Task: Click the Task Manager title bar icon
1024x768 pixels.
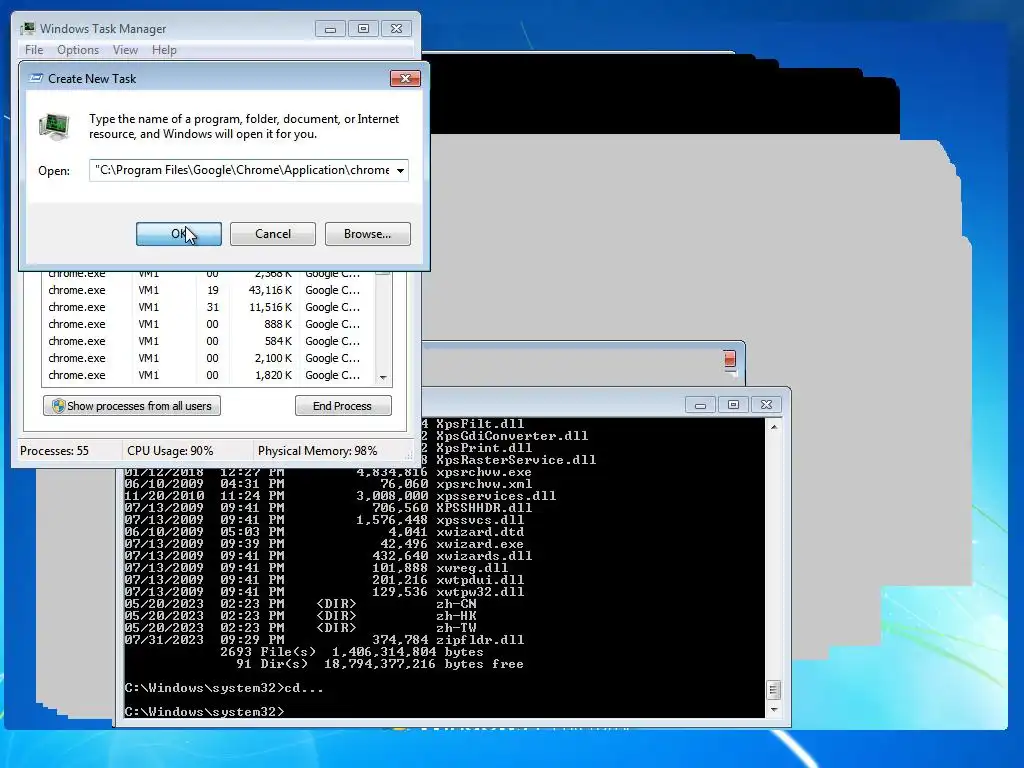Action: (x=27, y=28)
